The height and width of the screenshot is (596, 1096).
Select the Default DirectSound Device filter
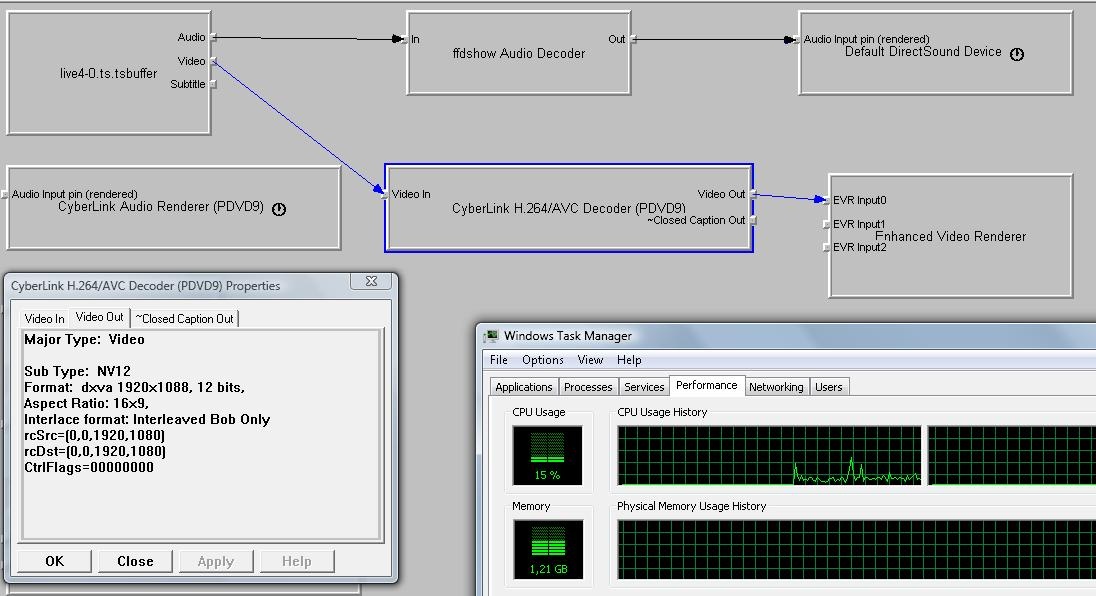pyautogui.click(x=935, y=52)
